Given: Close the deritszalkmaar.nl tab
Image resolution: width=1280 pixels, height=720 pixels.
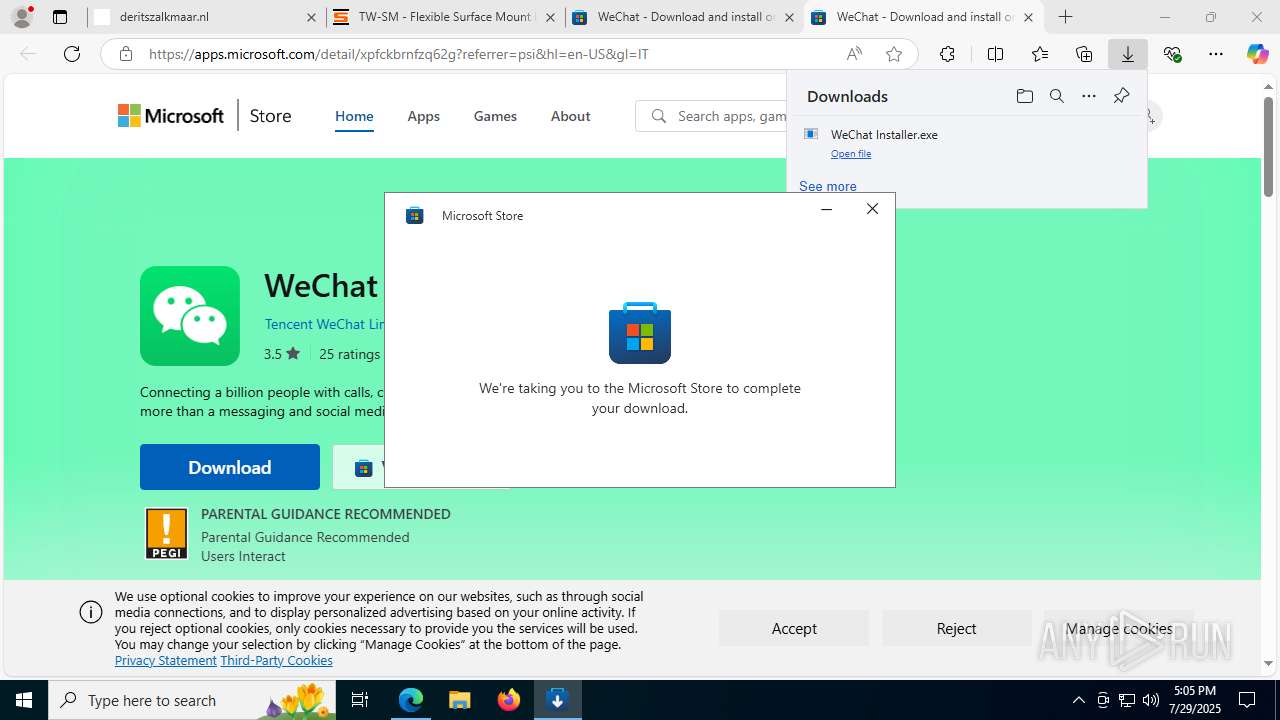Looking at the screenshot, I should (x=311, y=17).
